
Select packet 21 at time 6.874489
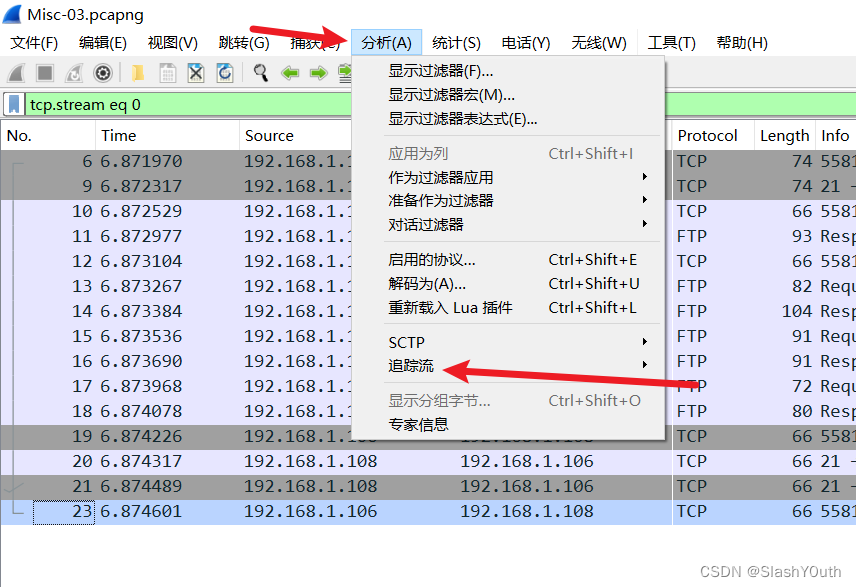(x=428, y=487)
